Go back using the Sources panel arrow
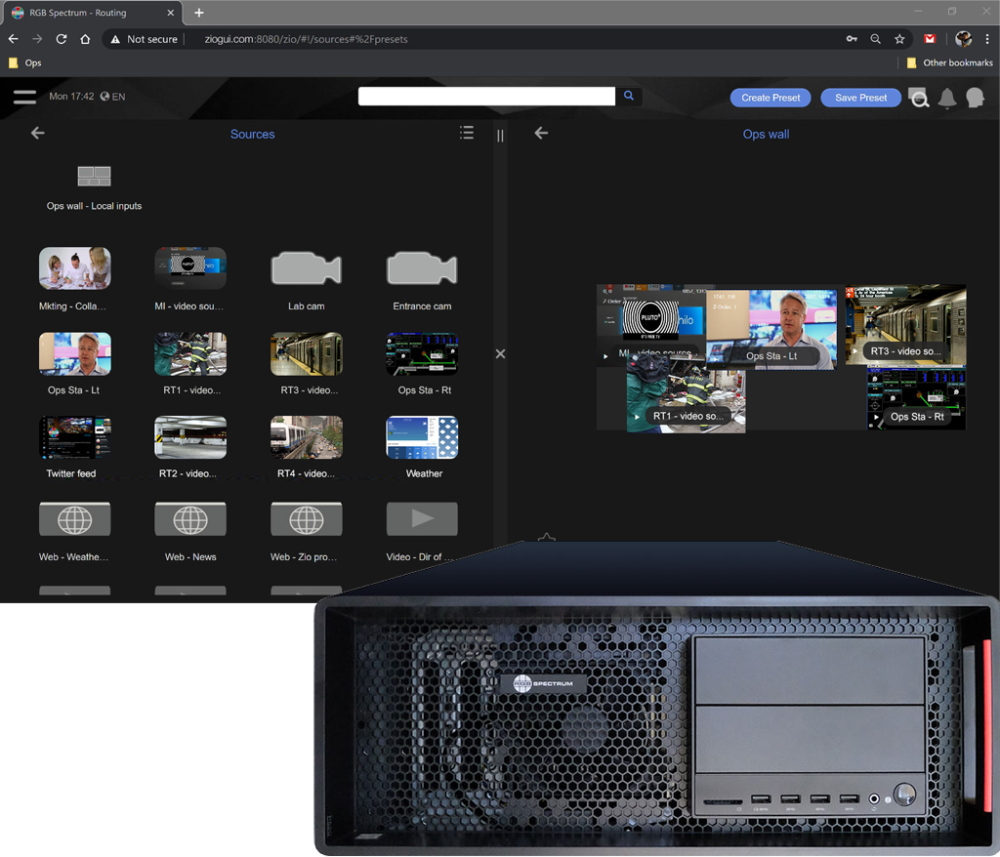Screen dimensions: 1000x857 (x=37, y=132)
